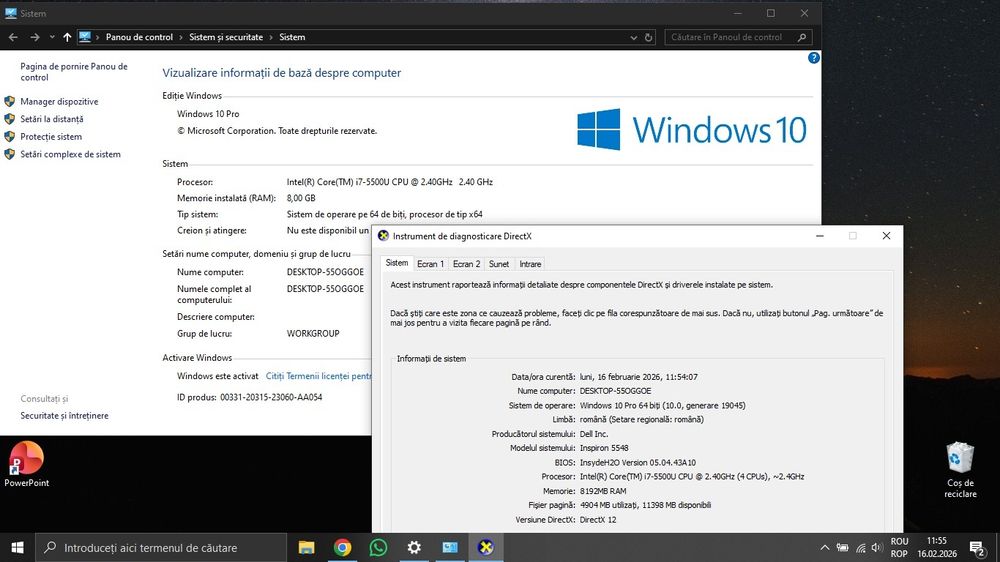Select the Windows 10 Pro edition text

click(208, 114)
